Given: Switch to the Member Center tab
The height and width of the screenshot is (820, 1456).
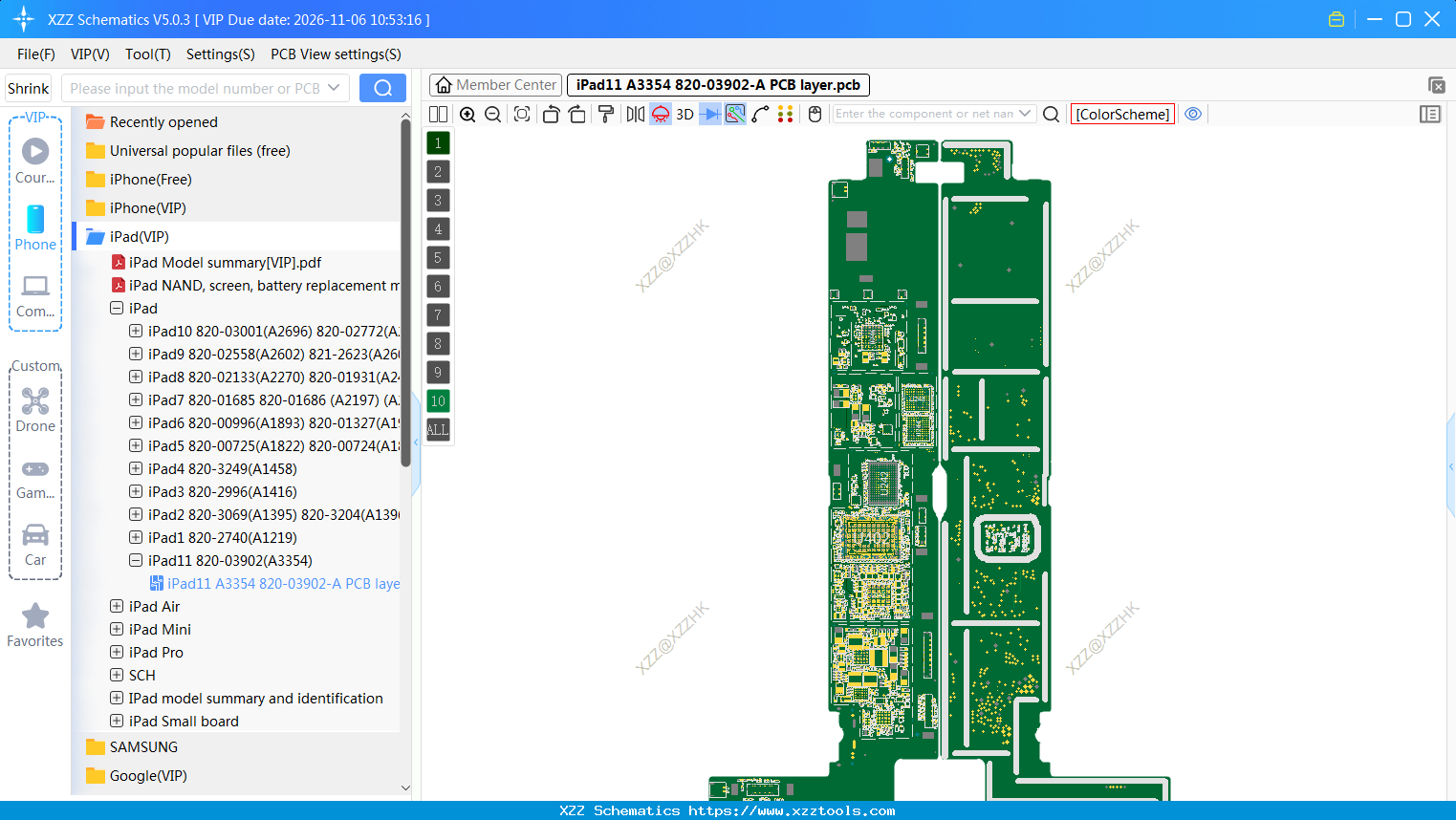Looking at the screenshot, I should coord(495,85).
